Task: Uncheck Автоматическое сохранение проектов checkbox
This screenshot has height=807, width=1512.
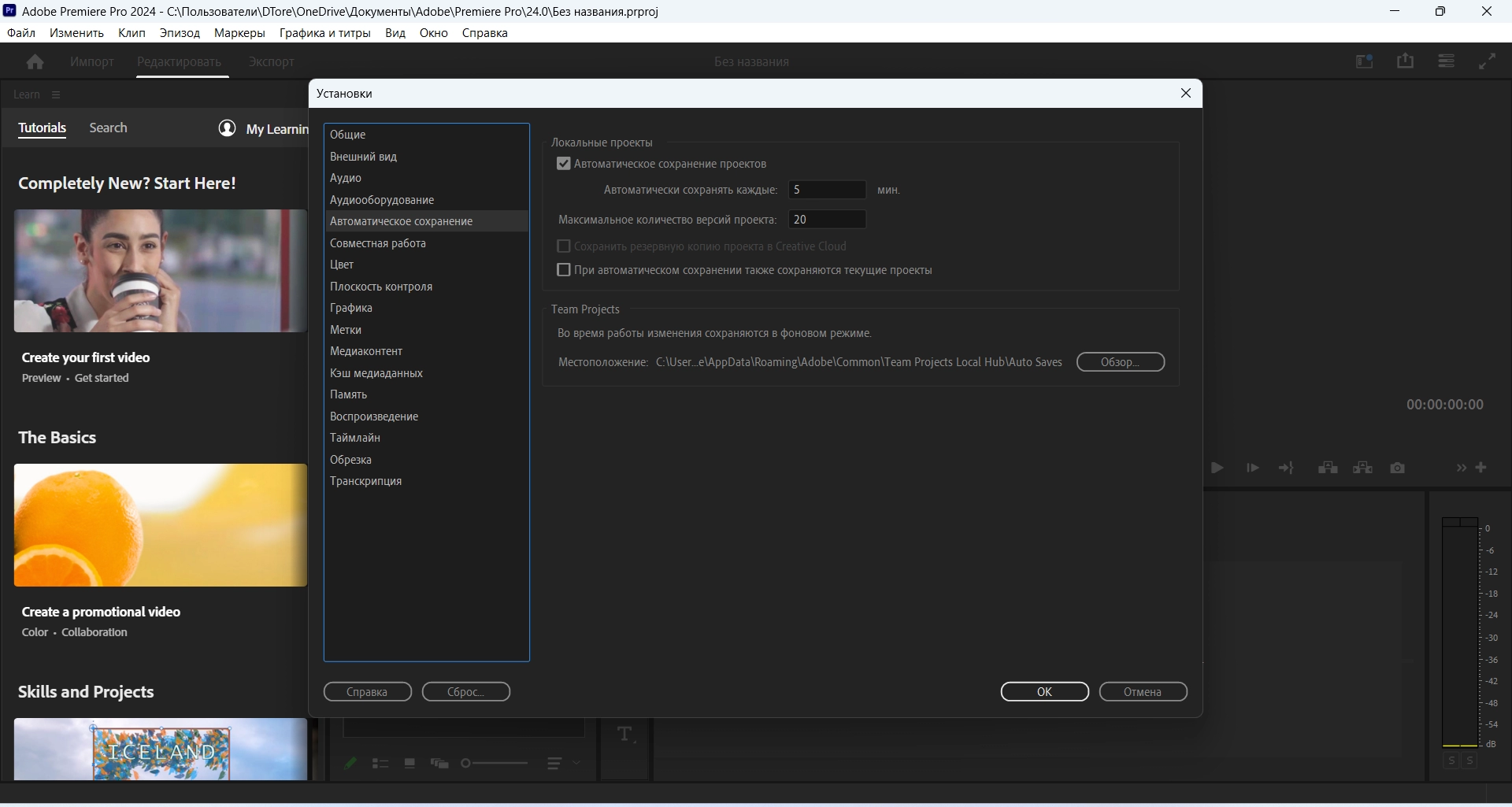Action: [564, 164]
